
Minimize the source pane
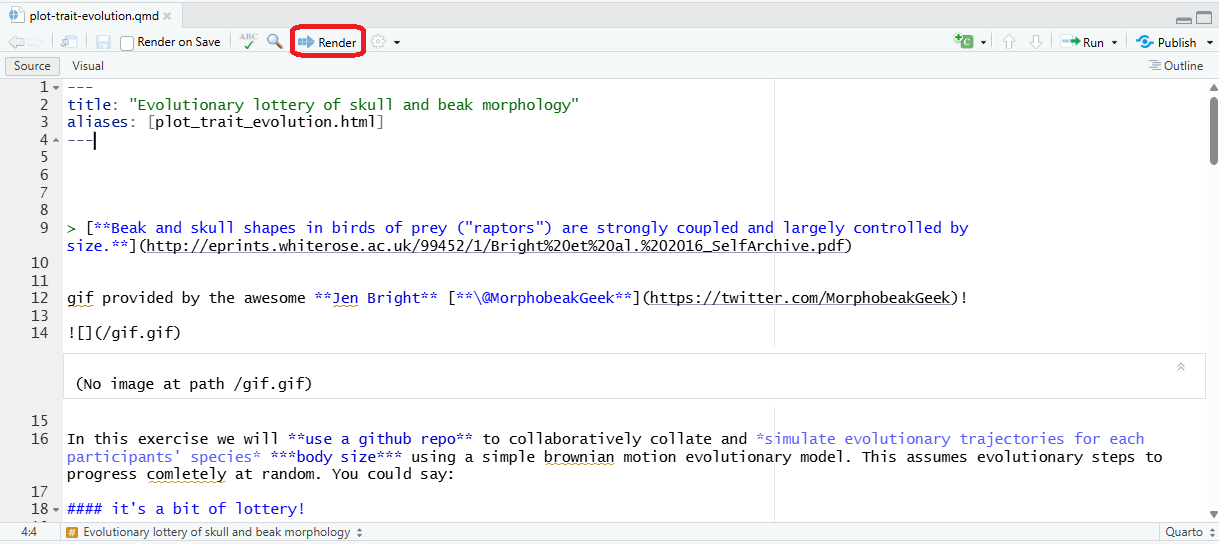[x=1185, y=18]
